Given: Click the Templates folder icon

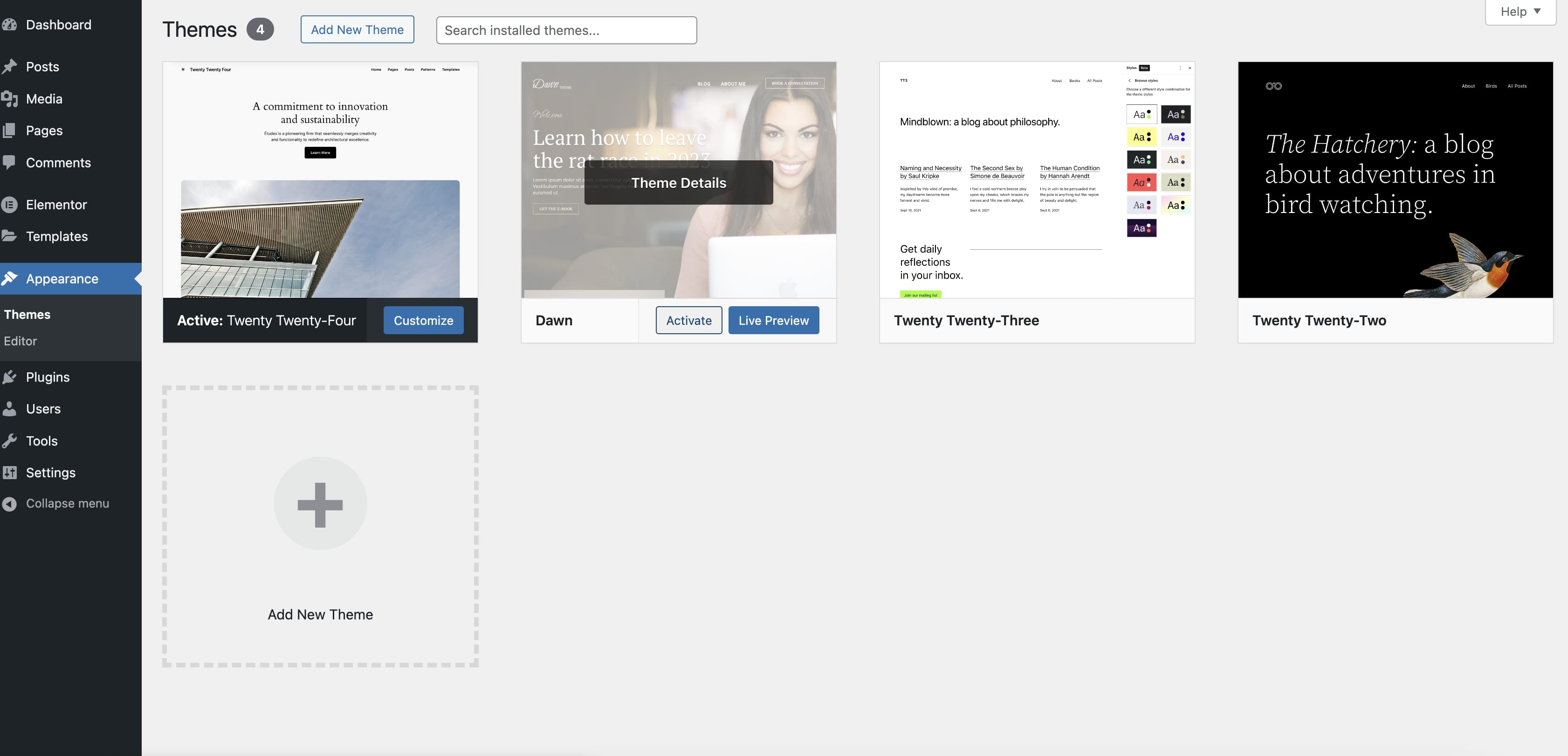Looking at the screenshot, I should tap(9, 236).
